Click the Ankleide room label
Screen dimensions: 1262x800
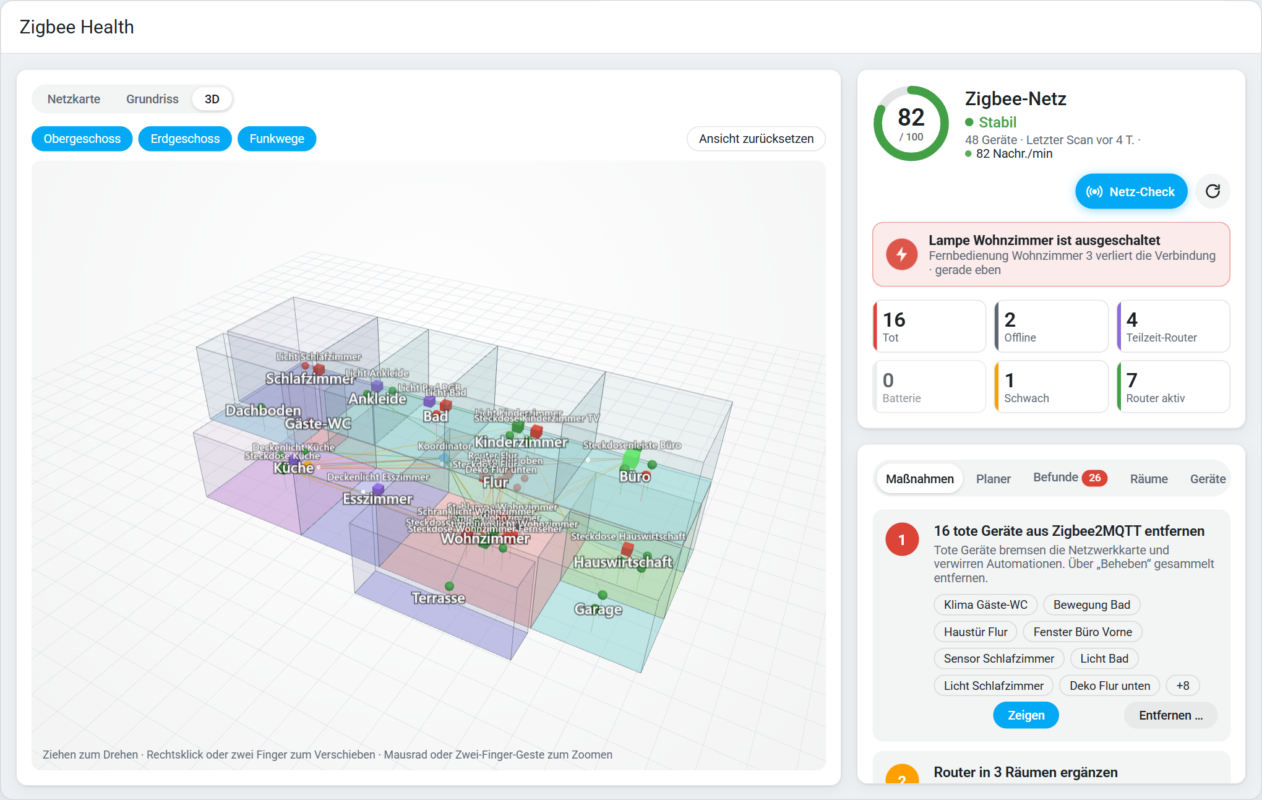[x=377, y=399]
